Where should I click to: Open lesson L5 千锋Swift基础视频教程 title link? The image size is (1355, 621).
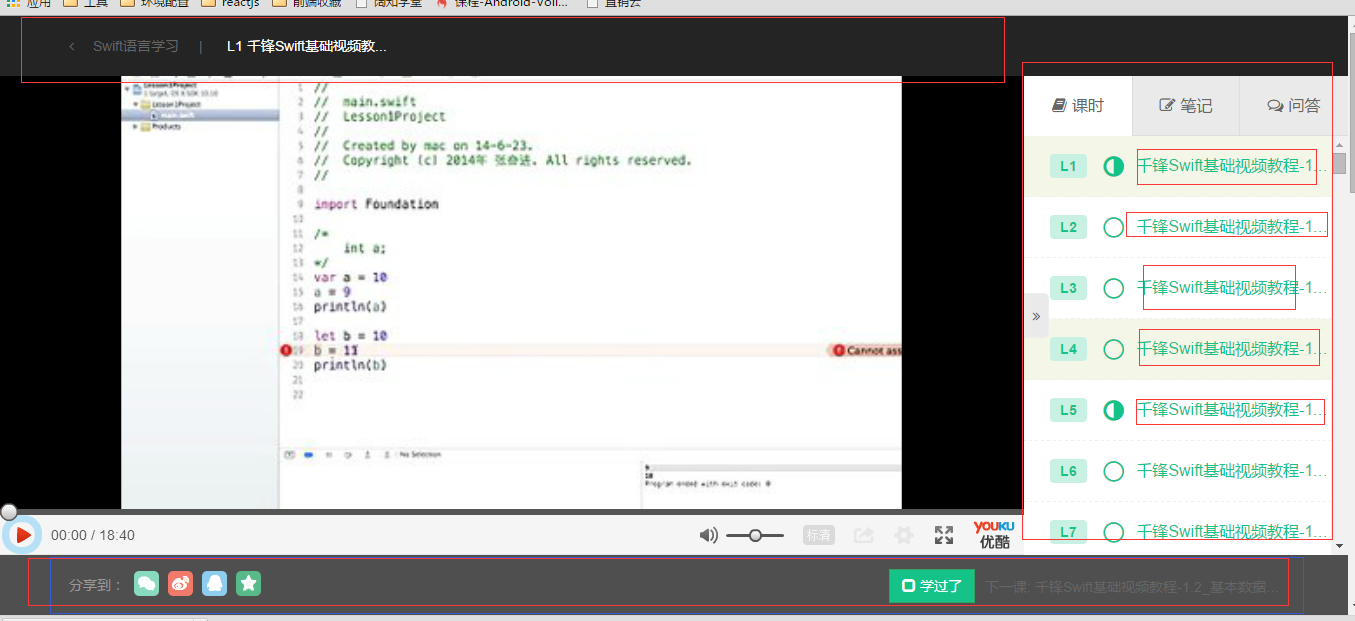(x=1233, y=410)
